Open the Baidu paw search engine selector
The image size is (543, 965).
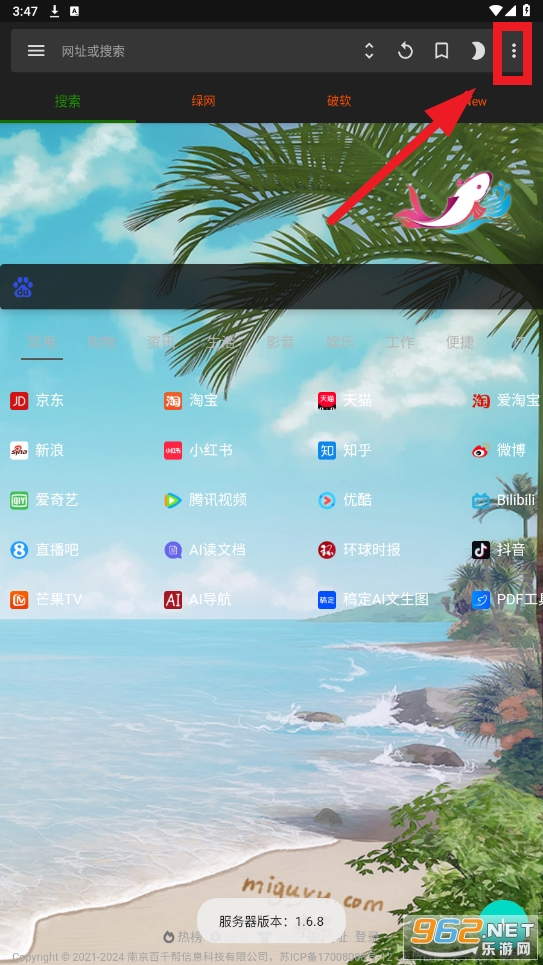(x=23, y=287)
